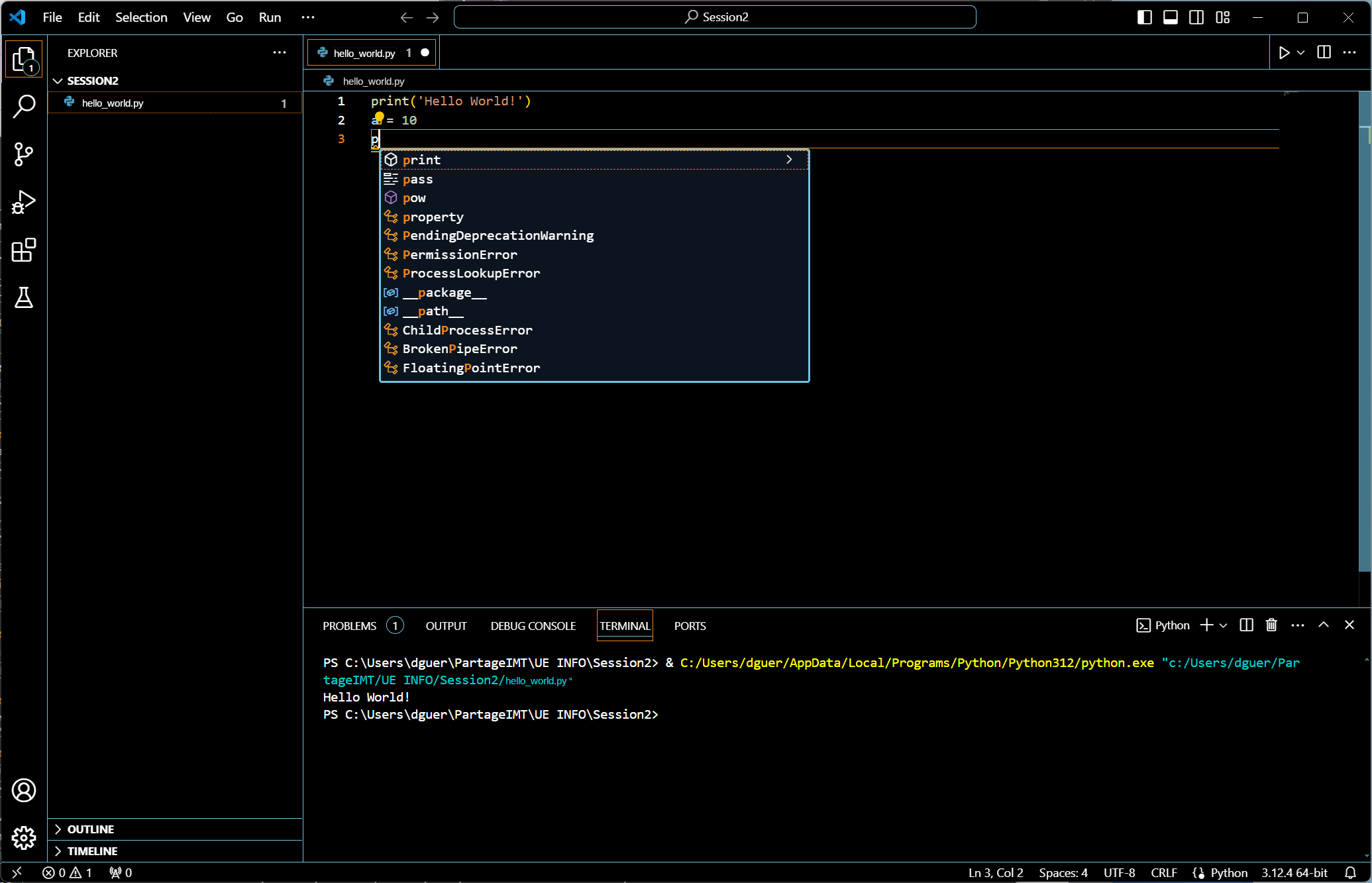Toggle the secondary side bar layout button
This screenshot has height=883, width=1372.
[1196, 17]
